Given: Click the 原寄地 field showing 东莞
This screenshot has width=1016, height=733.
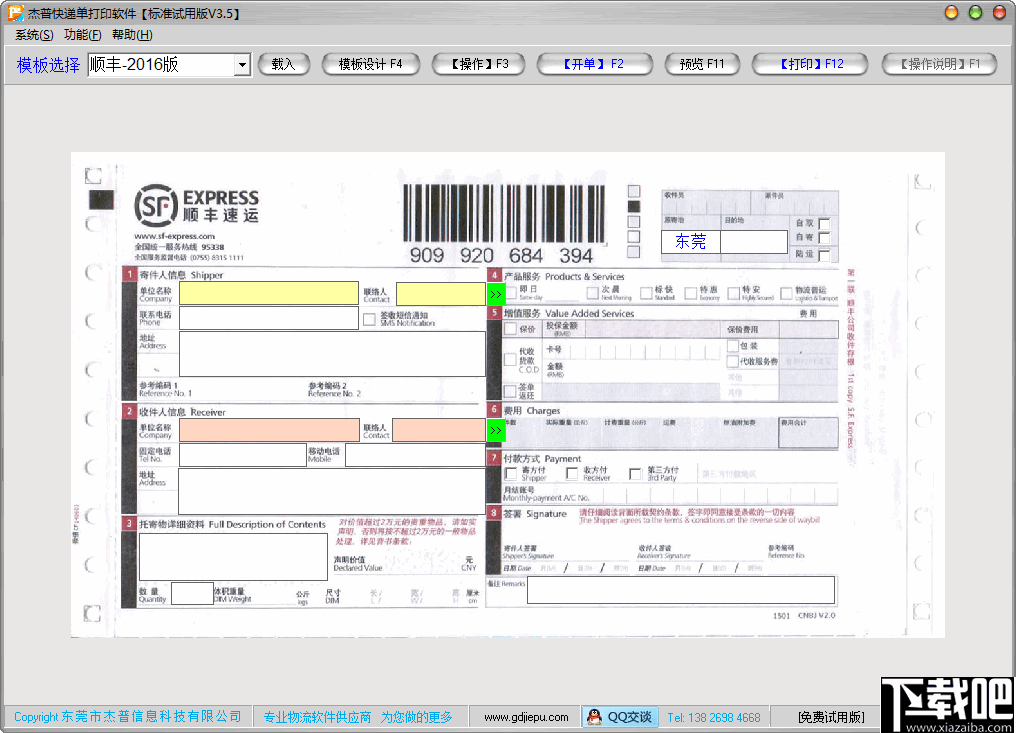Looking at the screenshot, I should 691,242.
